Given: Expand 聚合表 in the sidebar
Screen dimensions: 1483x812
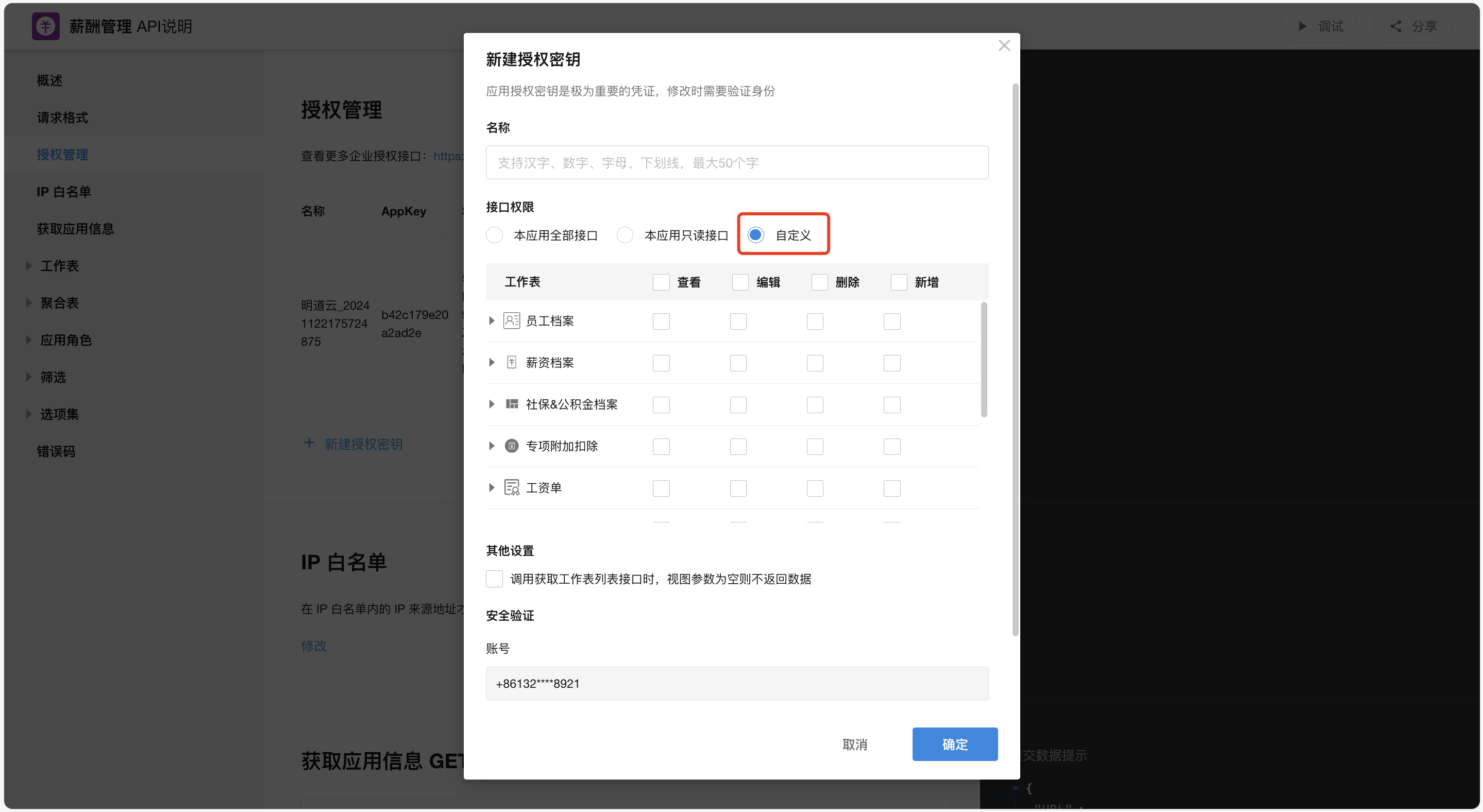Looking at the screenshot, I should point(29,303).
